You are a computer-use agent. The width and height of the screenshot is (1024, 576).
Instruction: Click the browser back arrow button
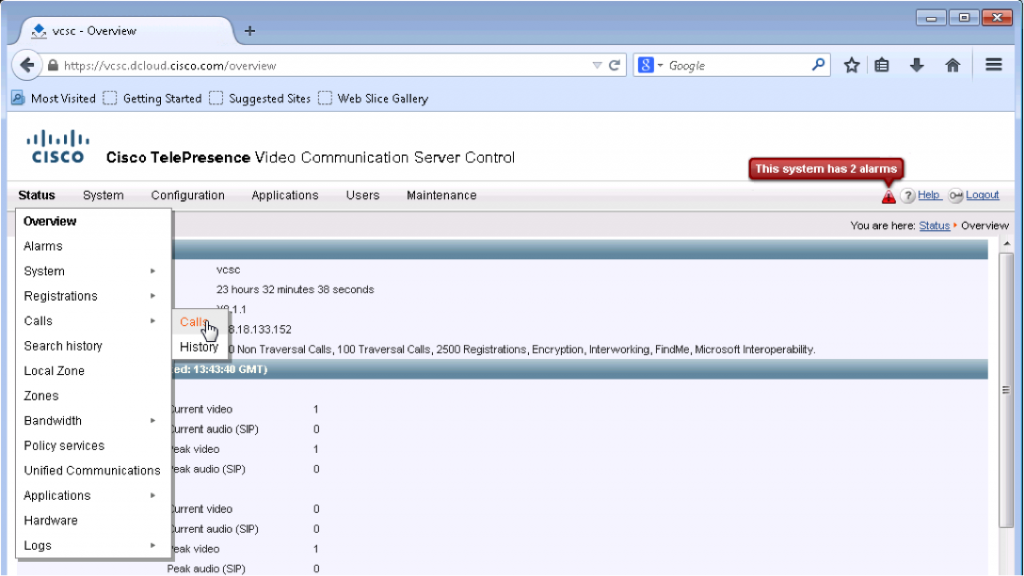coord(27,65)
